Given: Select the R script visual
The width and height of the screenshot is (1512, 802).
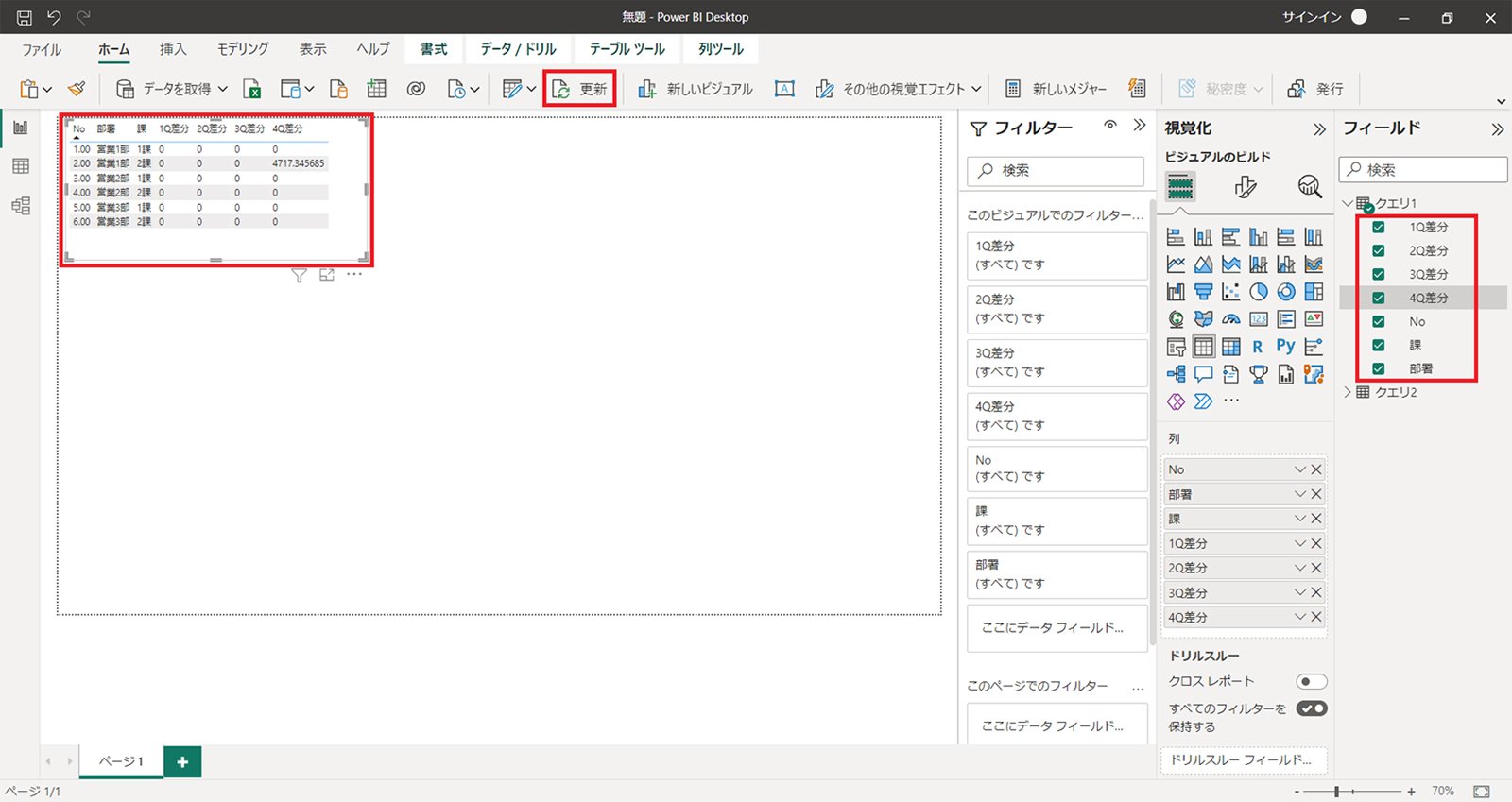Looking at the screenshot, I should [1258, 347].
